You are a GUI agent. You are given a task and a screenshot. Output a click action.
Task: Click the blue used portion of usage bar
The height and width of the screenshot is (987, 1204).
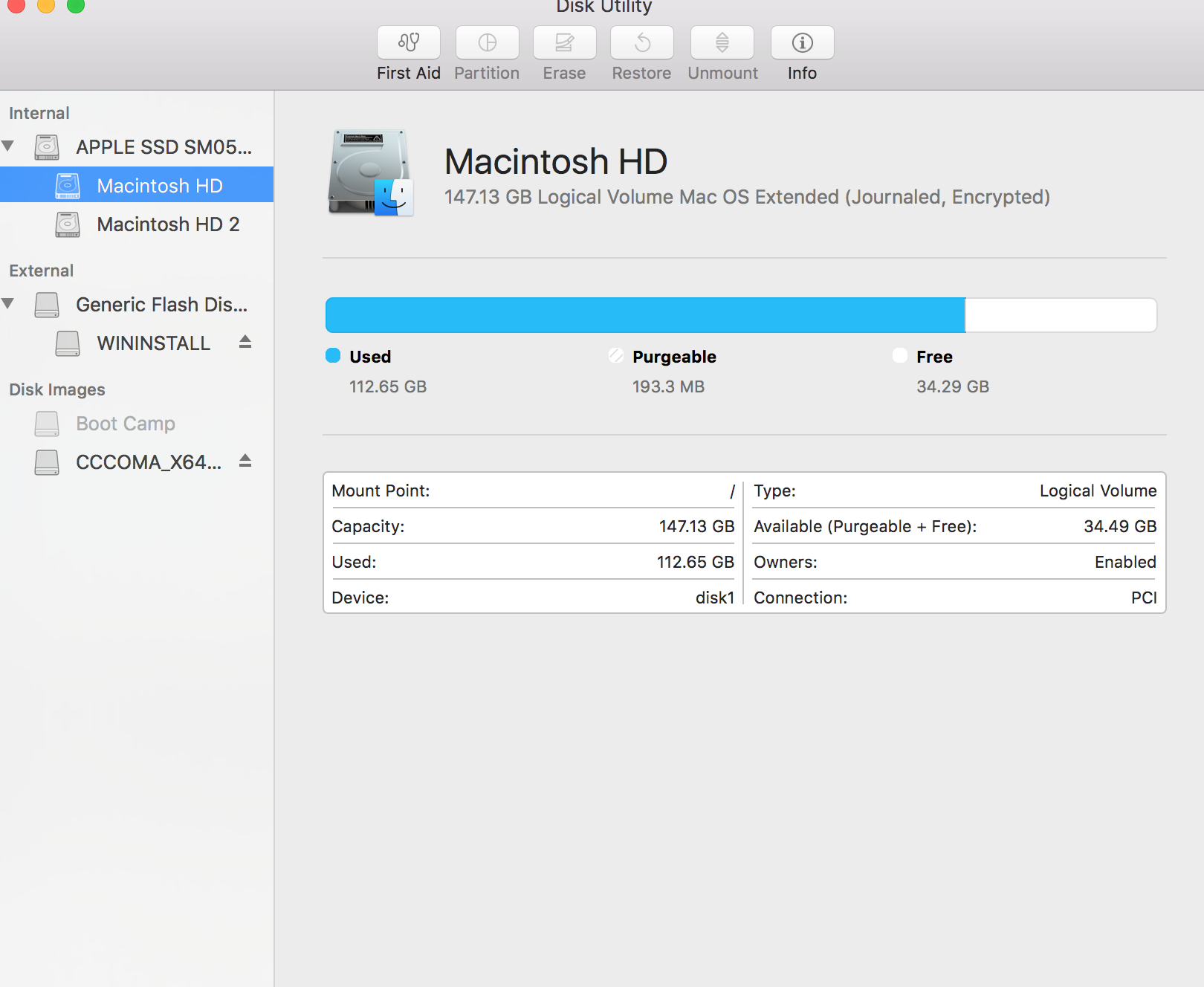[x=645, y=315]
